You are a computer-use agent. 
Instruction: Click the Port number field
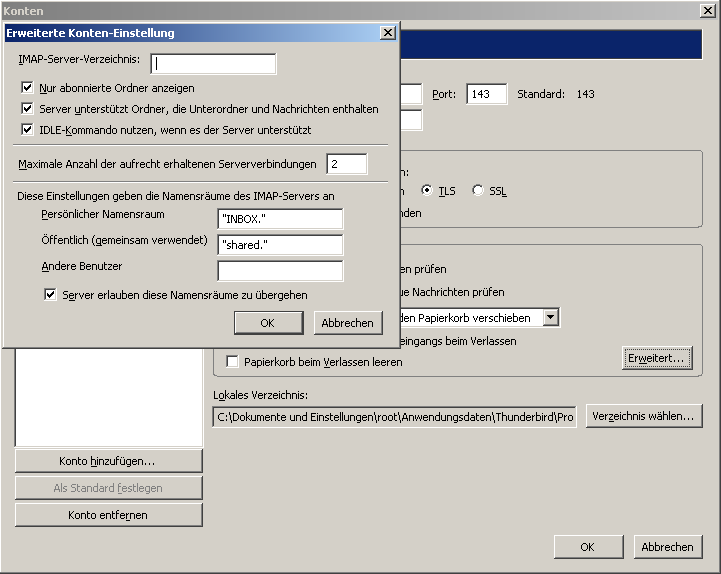tap(487, 94)
